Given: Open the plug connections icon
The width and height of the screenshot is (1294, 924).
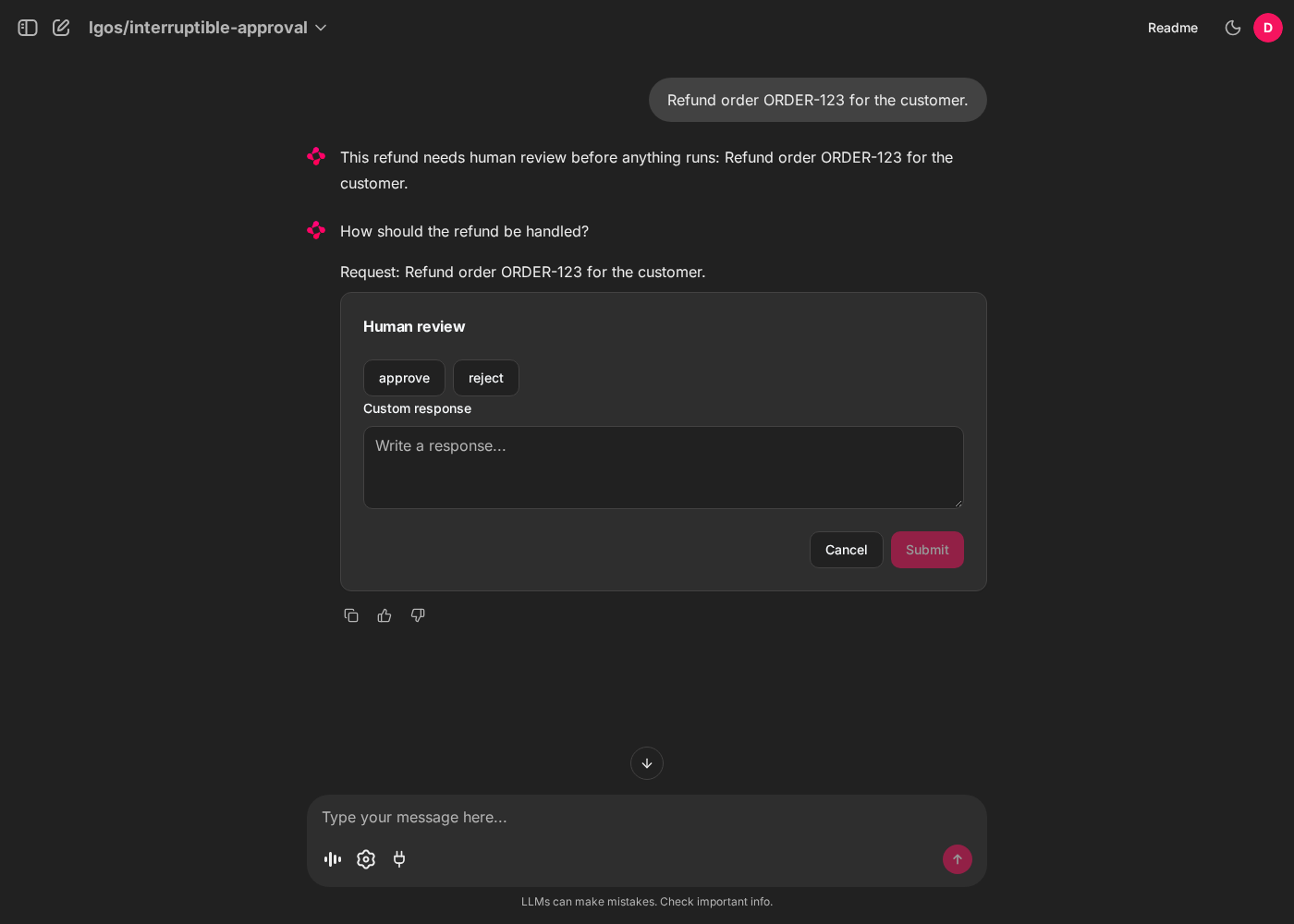Looking at the screenshot, I should (x=399, y=859).
